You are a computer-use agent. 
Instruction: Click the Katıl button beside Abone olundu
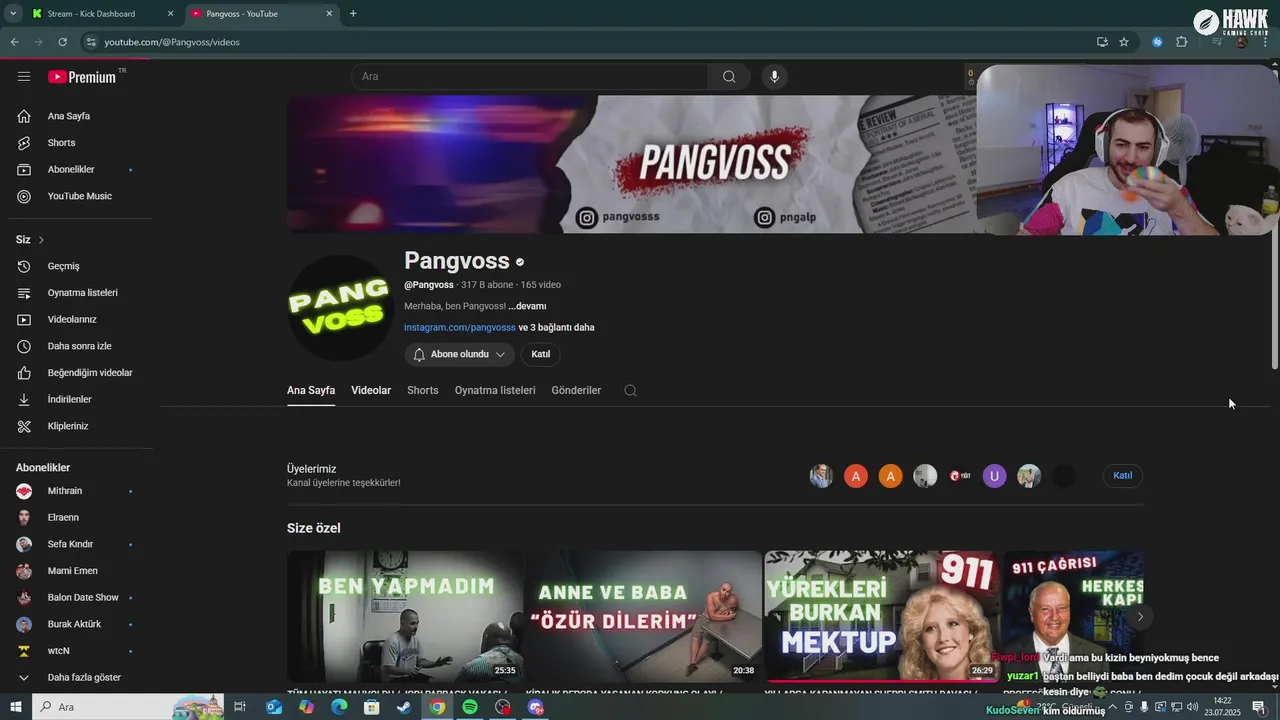(x=540, y=354)
